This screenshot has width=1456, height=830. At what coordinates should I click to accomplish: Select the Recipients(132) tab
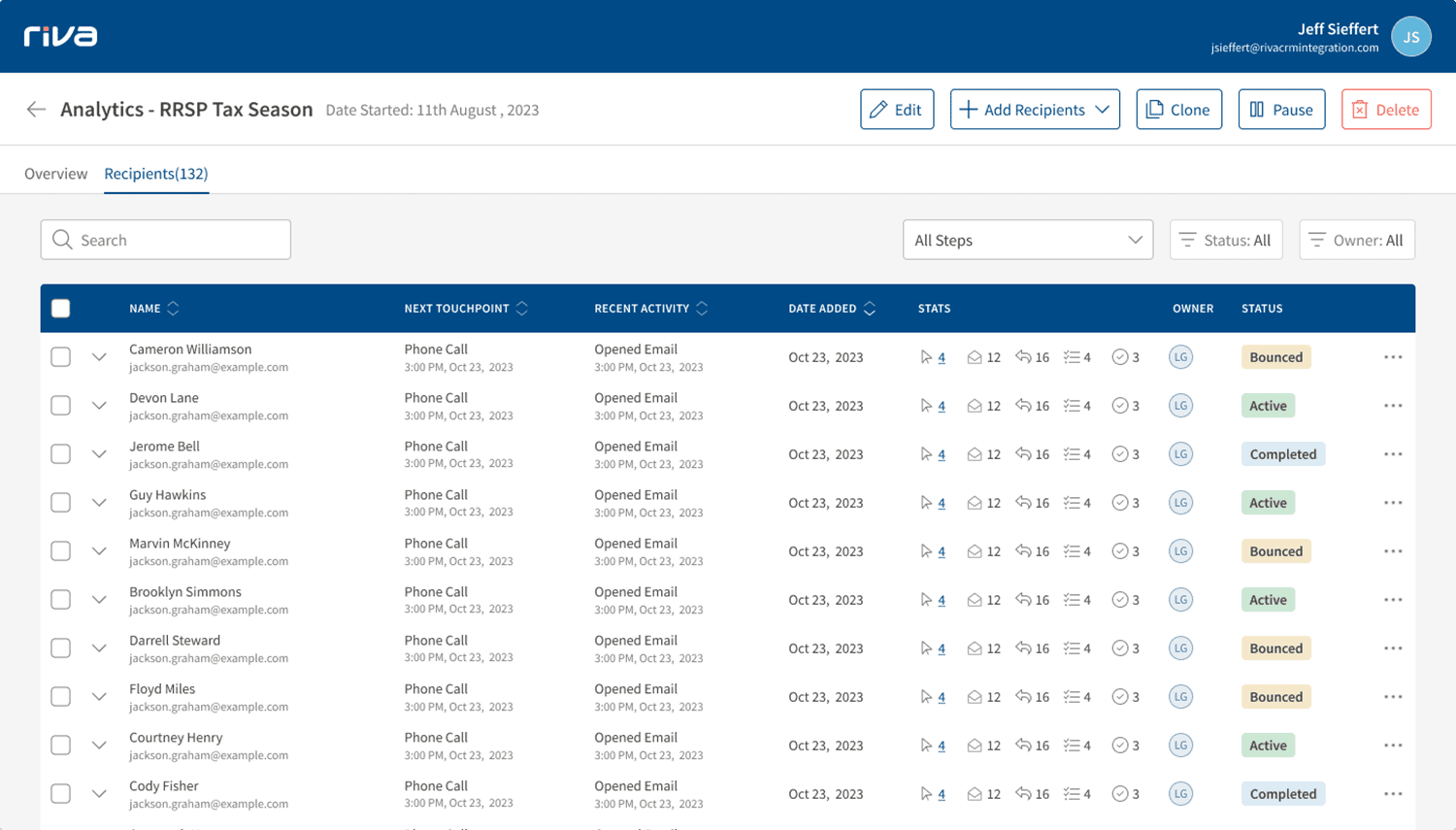[x=155, y=173]
